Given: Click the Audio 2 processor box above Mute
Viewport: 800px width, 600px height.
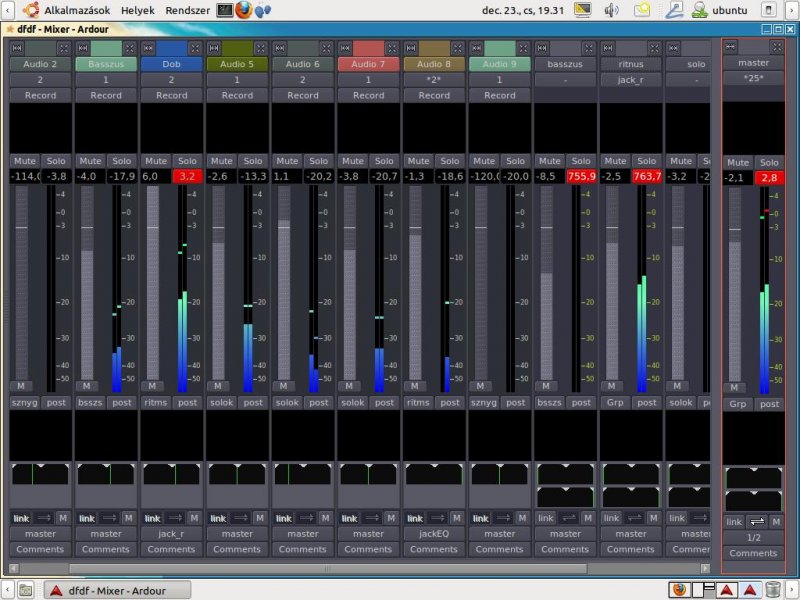Looking at the screenshot, I should pos(40,128).
